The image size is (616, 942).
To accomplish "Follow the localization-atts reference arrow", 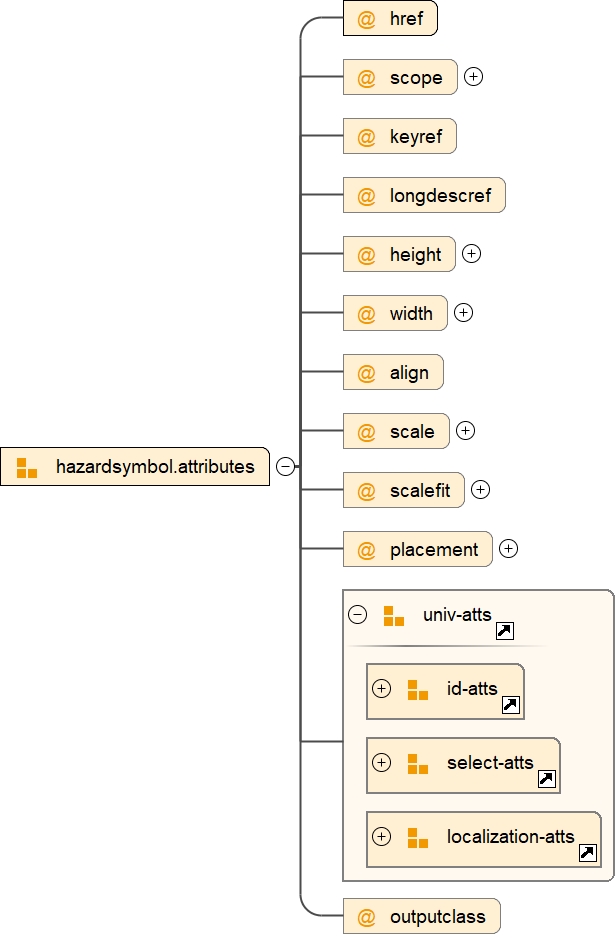I will [588, 852].
